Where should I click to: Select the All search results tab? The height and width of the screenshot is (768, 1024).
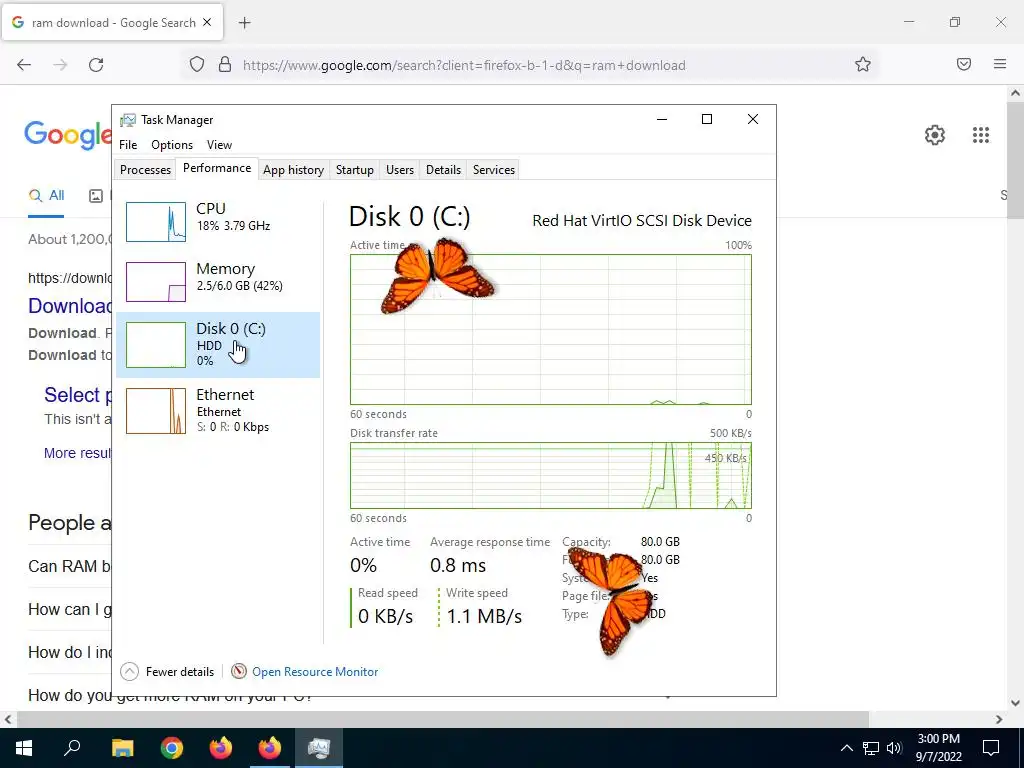point(46,195)
